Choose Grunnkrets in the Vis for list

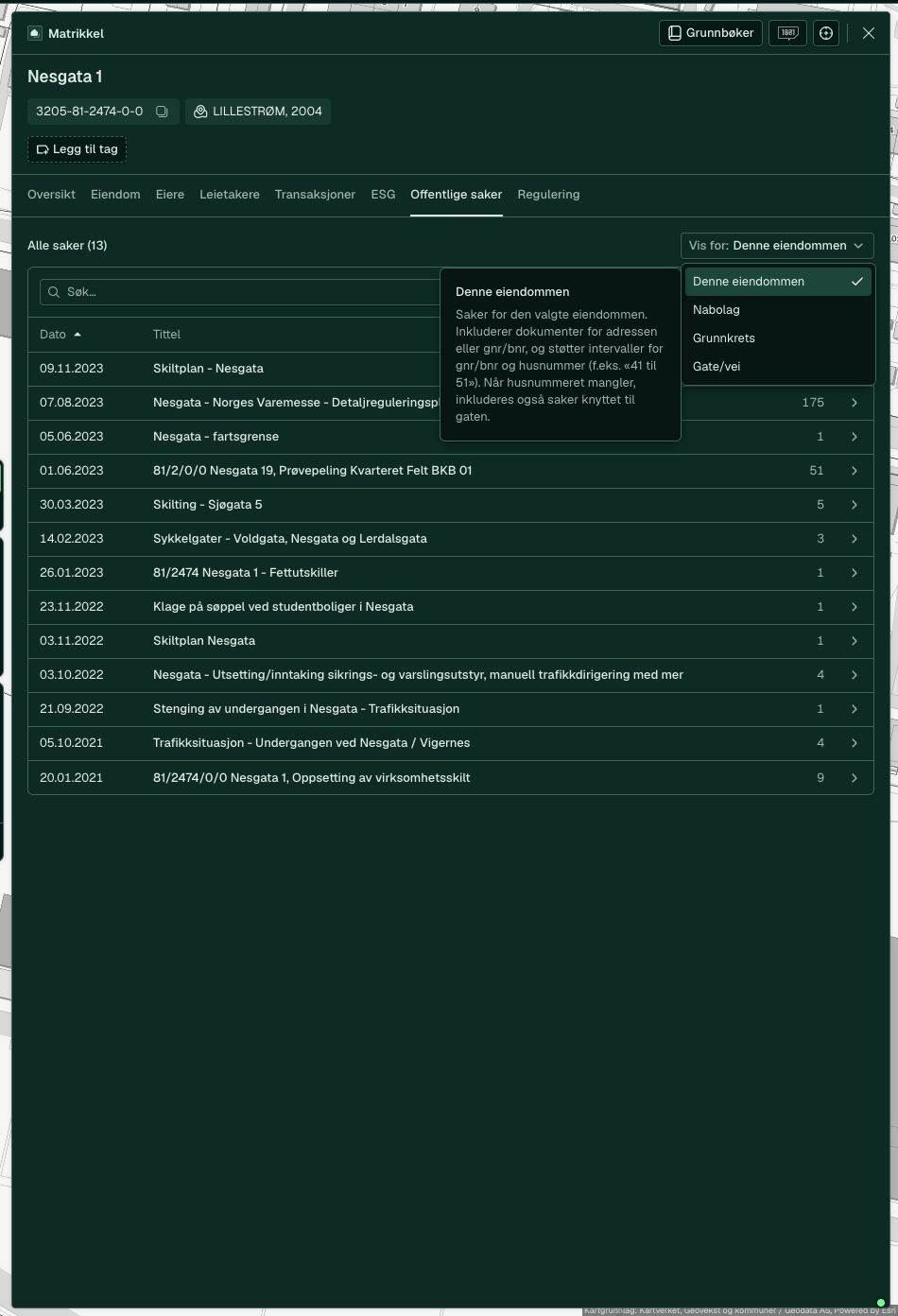tap(778, 338)
